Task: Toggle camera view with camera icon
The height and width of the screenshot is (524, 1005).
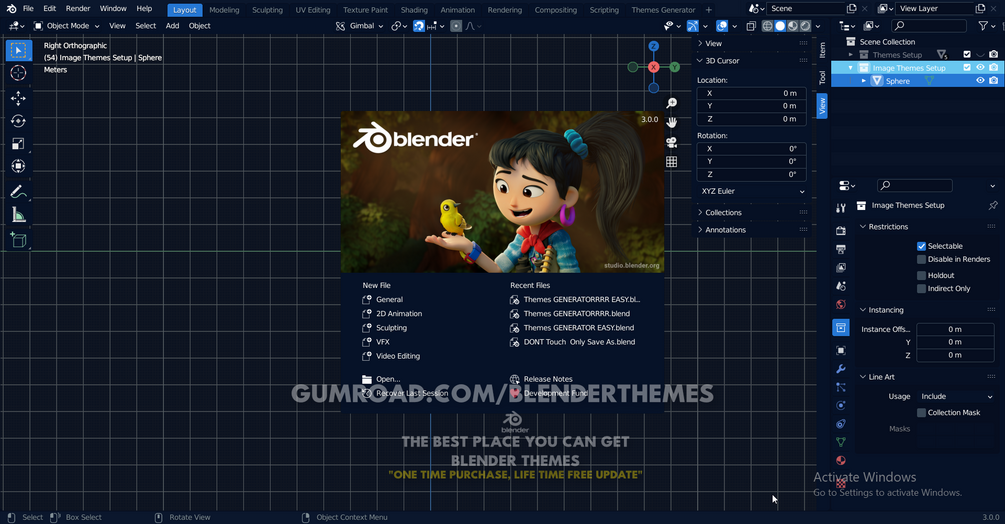Action: (672, 142)
